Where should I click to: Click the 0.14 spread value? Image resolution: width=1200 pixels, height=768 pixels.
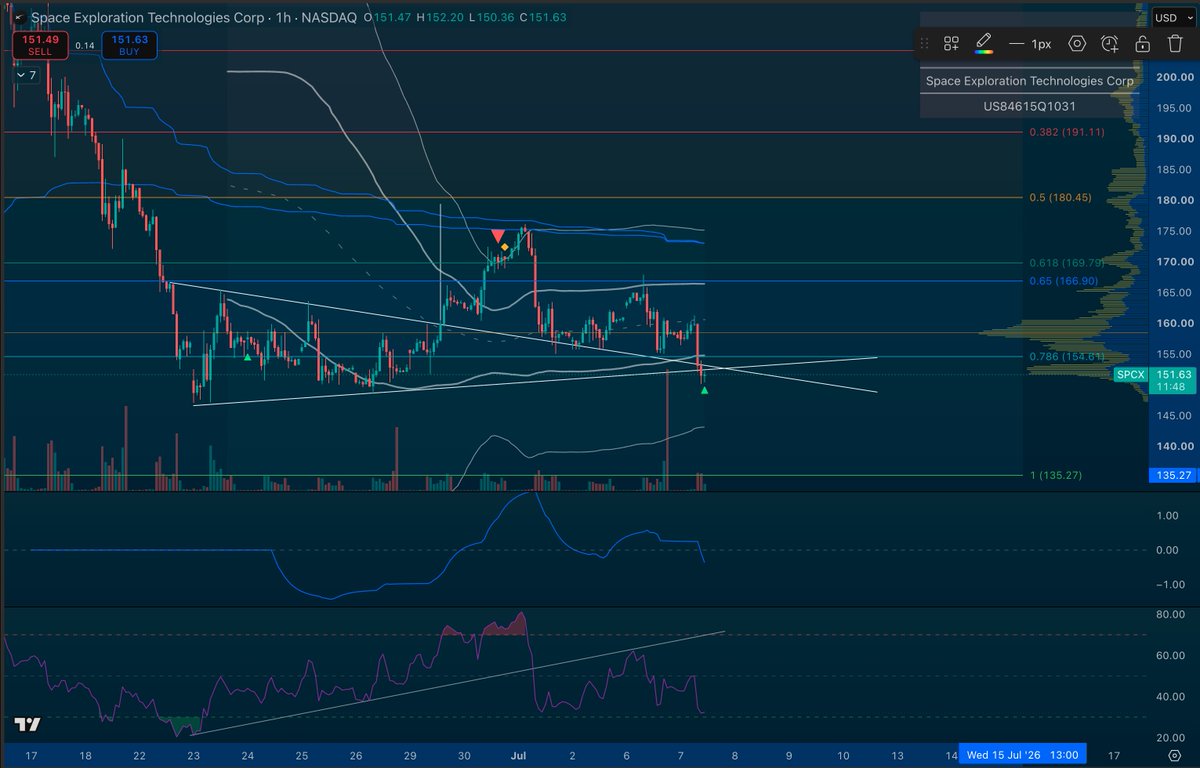[x=85, y=46]
